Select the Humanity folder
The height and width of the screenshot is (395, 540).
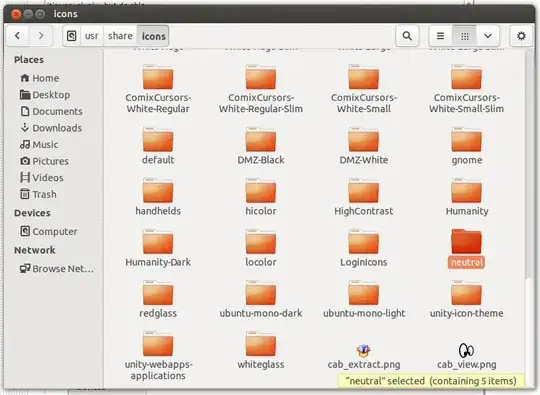(466, 197)
